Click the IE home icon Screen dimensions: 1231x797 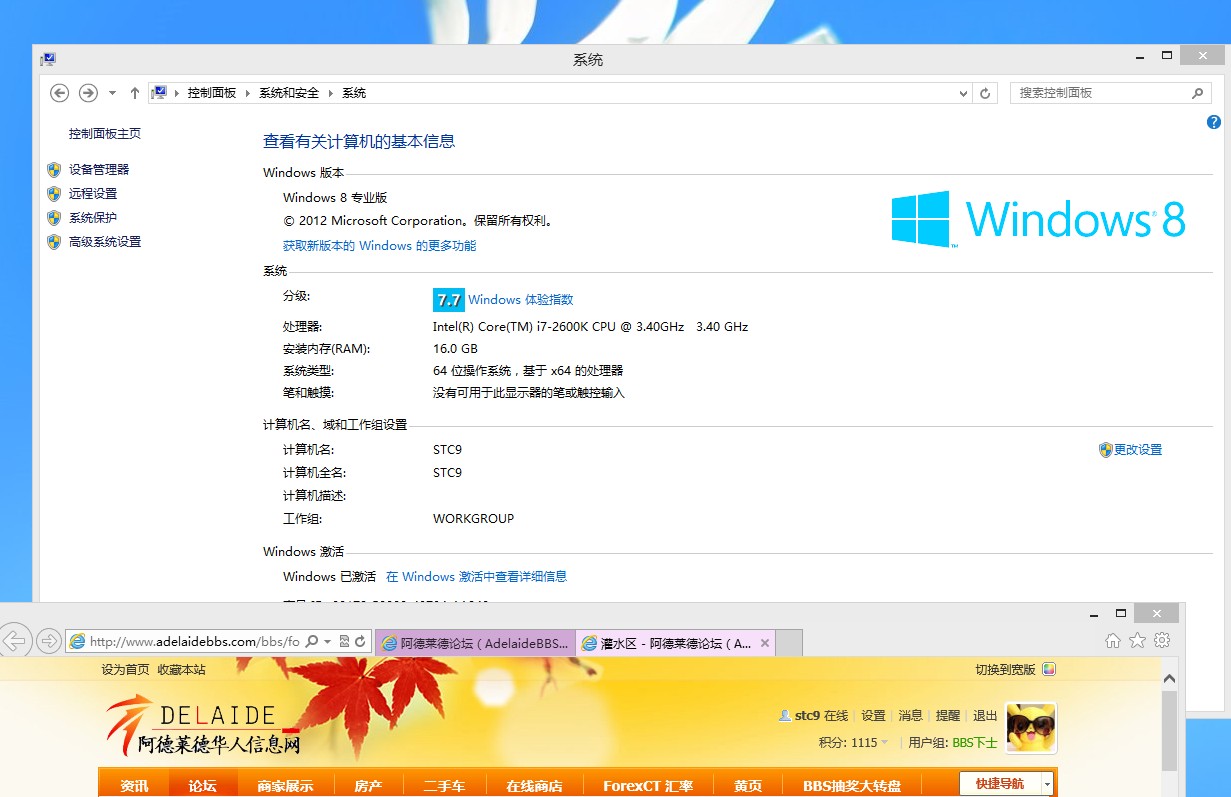pos(1113,640)
